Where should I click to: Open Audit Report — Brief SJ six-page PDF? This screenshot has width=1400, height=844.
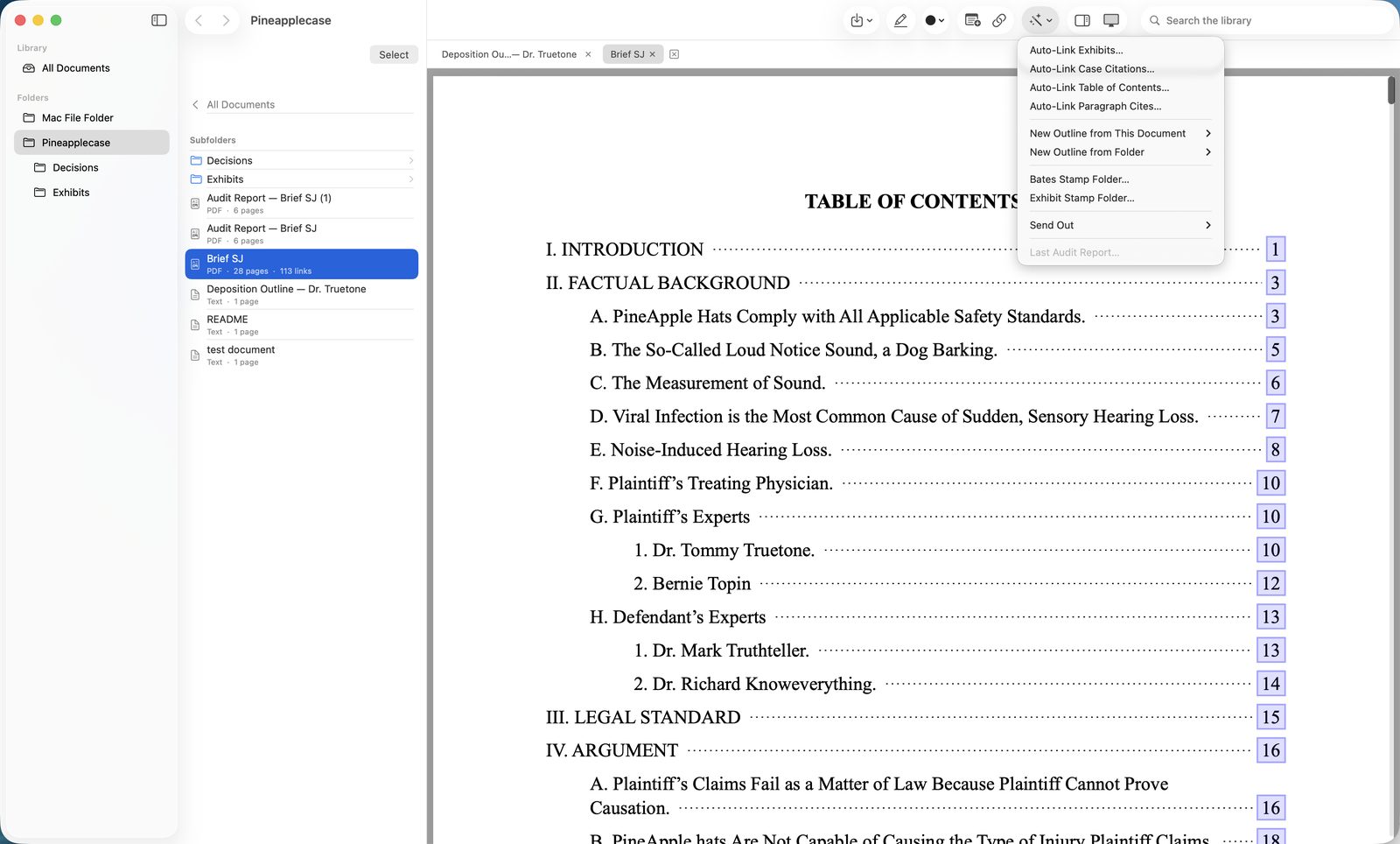pos(302,234)
